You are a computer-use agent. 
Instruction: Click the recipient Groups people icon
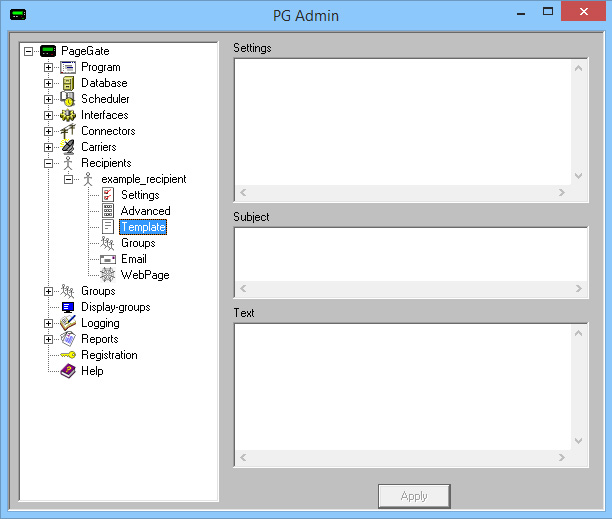pyautogui.click(x=107, y=243)
